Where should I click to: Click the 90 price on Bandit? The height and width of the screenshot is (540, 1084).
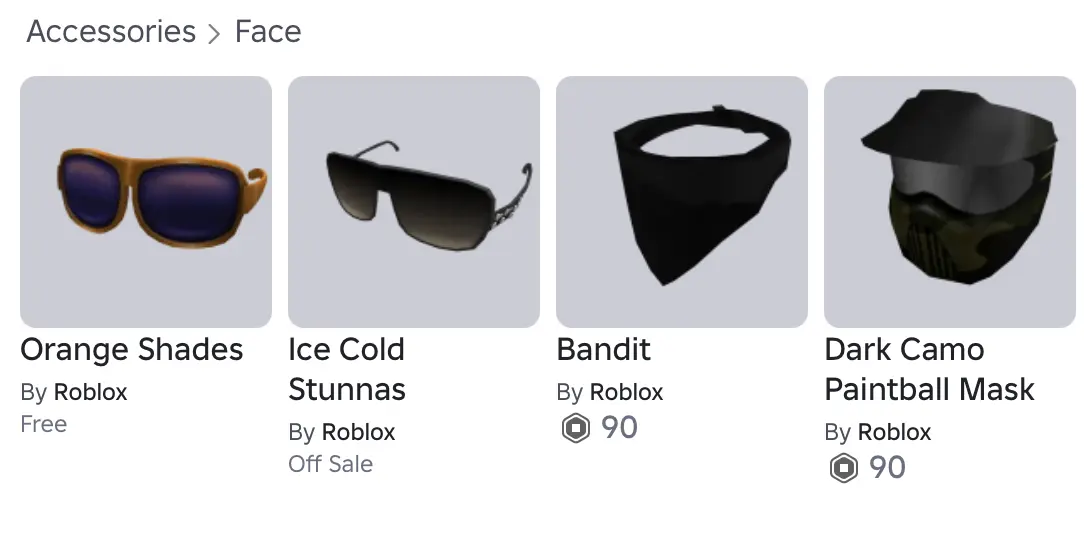click(619, 428)
